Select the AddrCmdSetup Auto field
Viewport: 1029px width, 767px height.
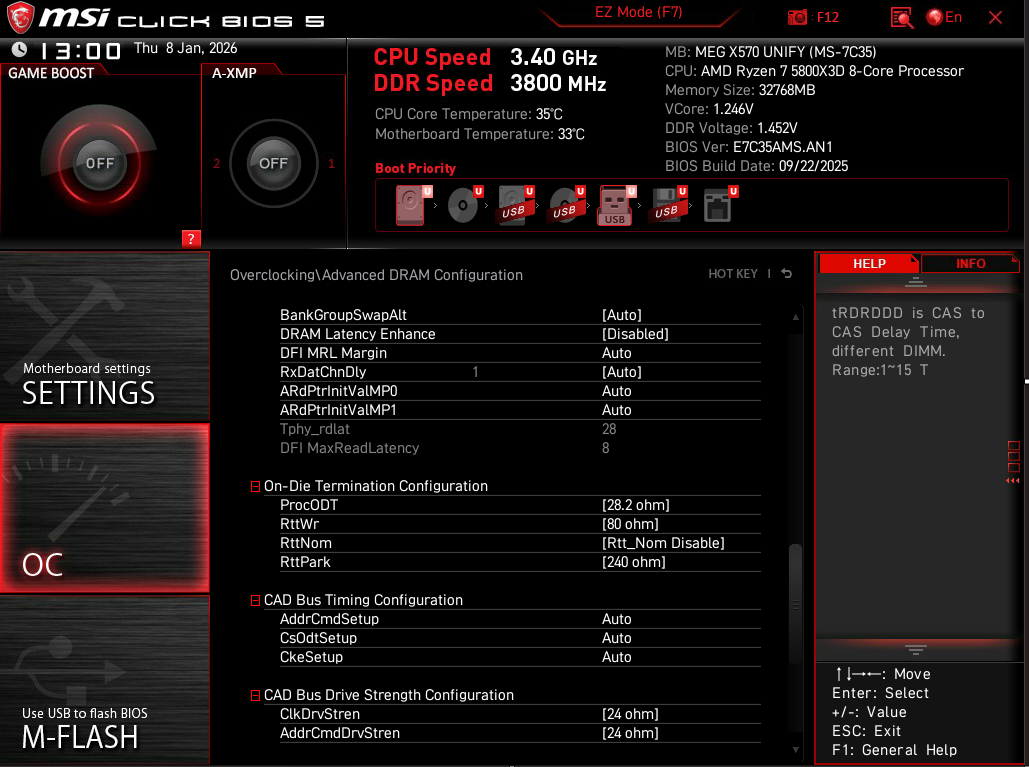click(617, 619)
